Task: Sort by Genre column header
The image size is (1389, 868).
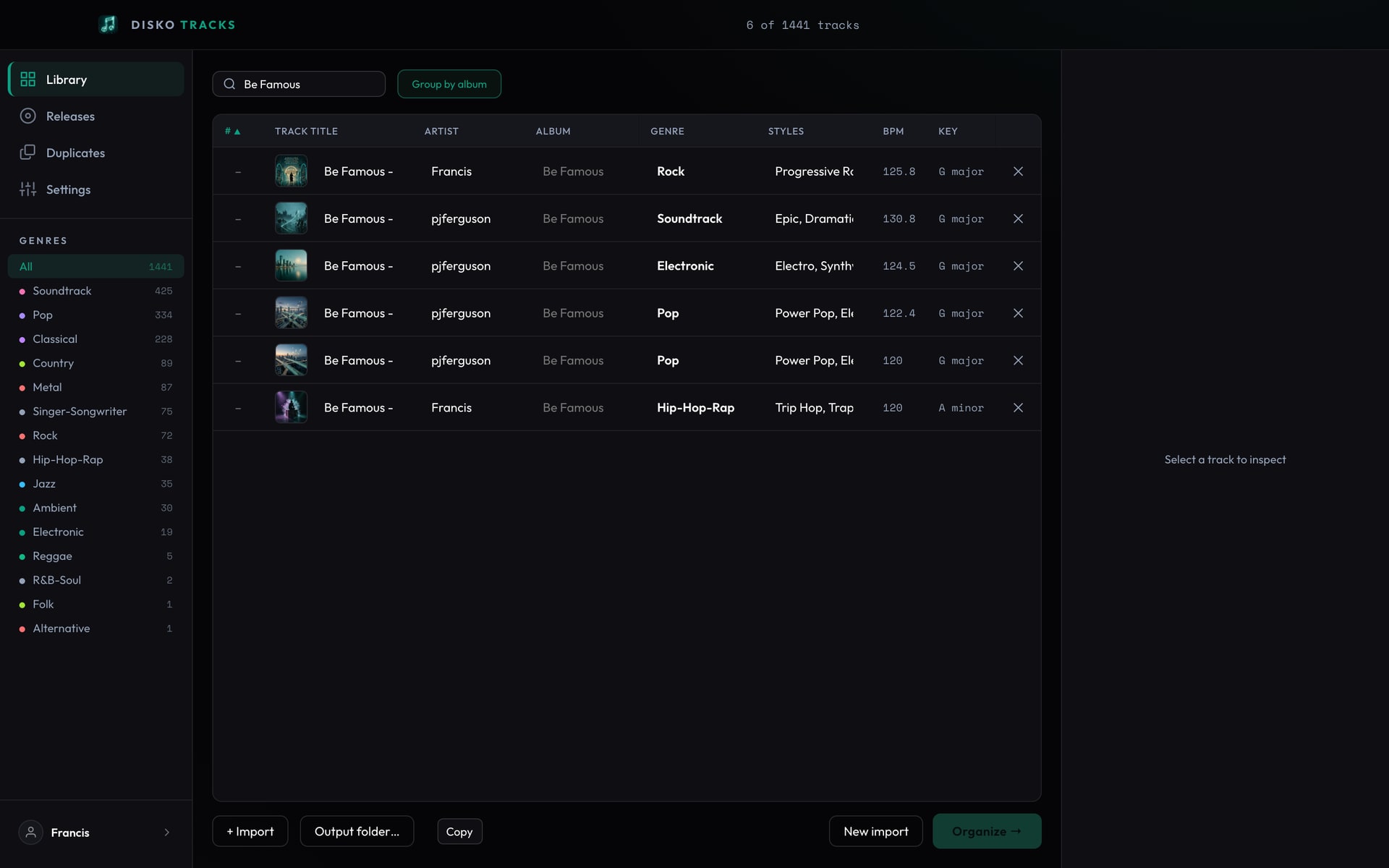Action: (x=667, y=131)
